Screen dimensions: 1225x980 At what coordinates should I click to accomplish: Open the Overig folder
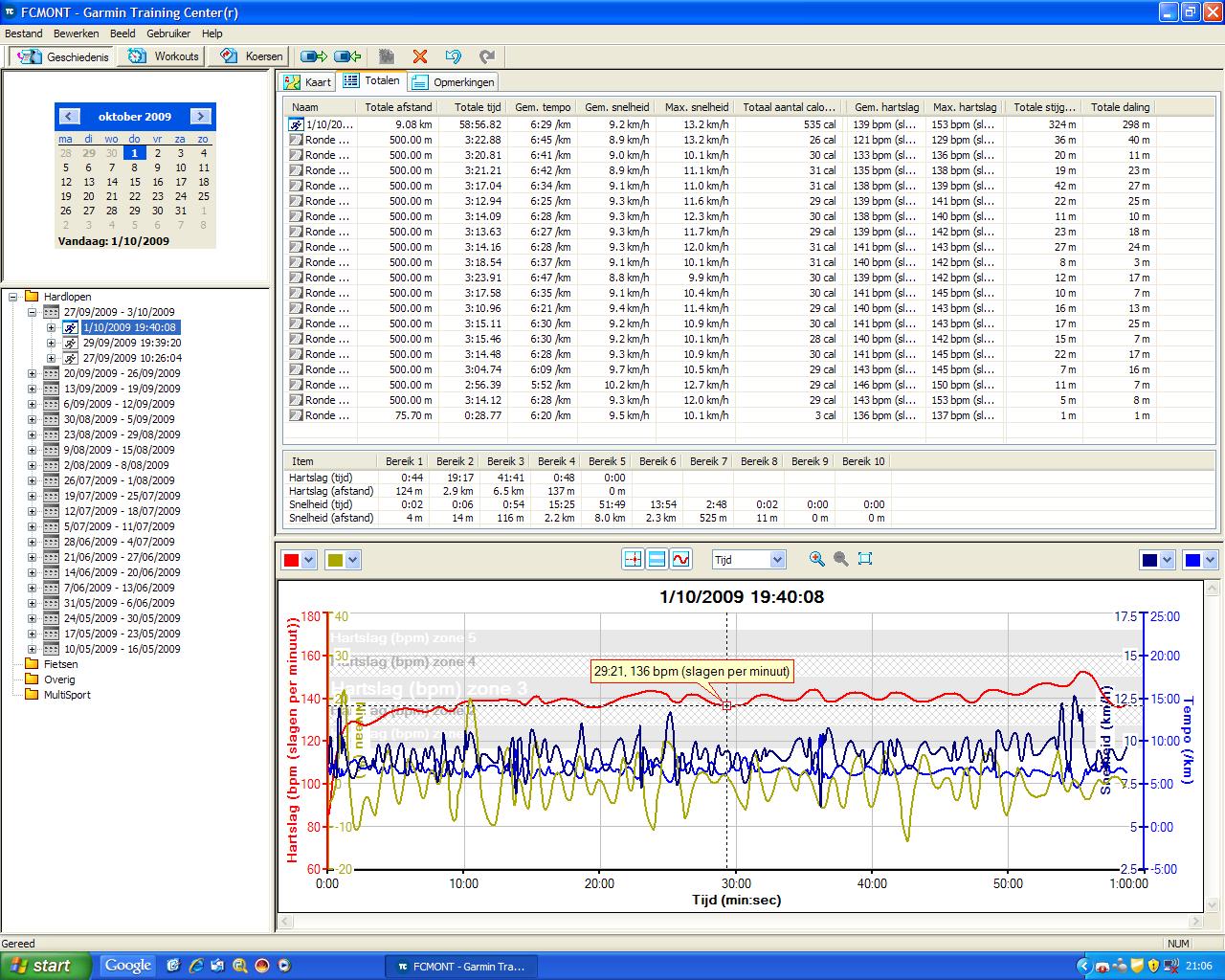click(x=58, y=679)
